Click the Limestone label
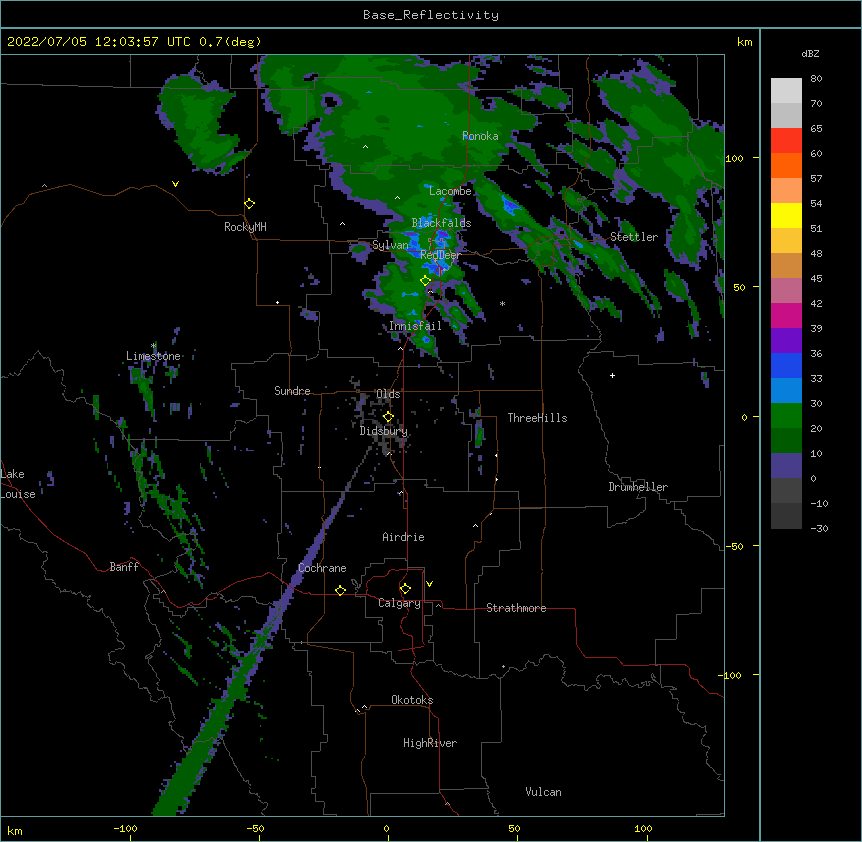 pyautogui.click(x=153, y=356)
